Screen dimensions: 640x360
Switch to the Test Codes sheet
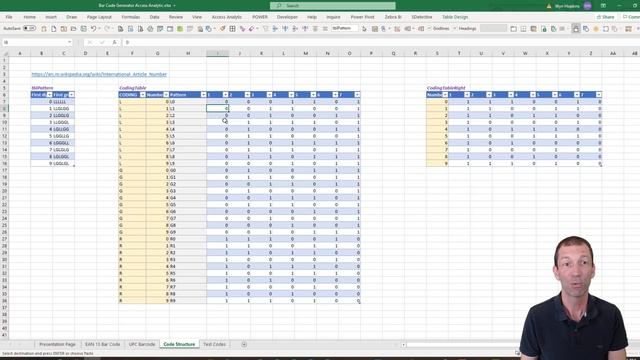point(214,344)
